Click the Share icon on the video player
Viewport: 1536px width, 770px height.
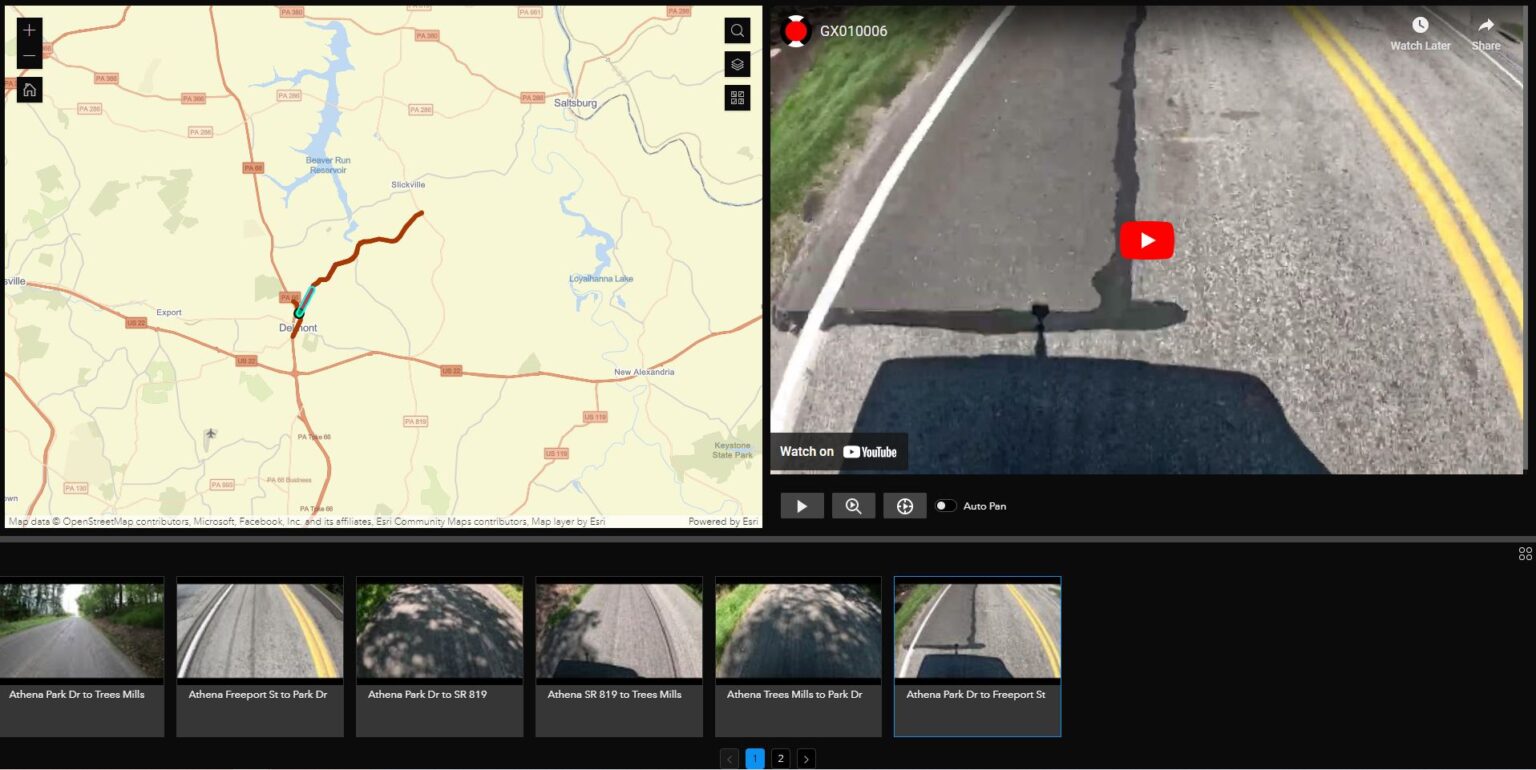pos(1485,24)
